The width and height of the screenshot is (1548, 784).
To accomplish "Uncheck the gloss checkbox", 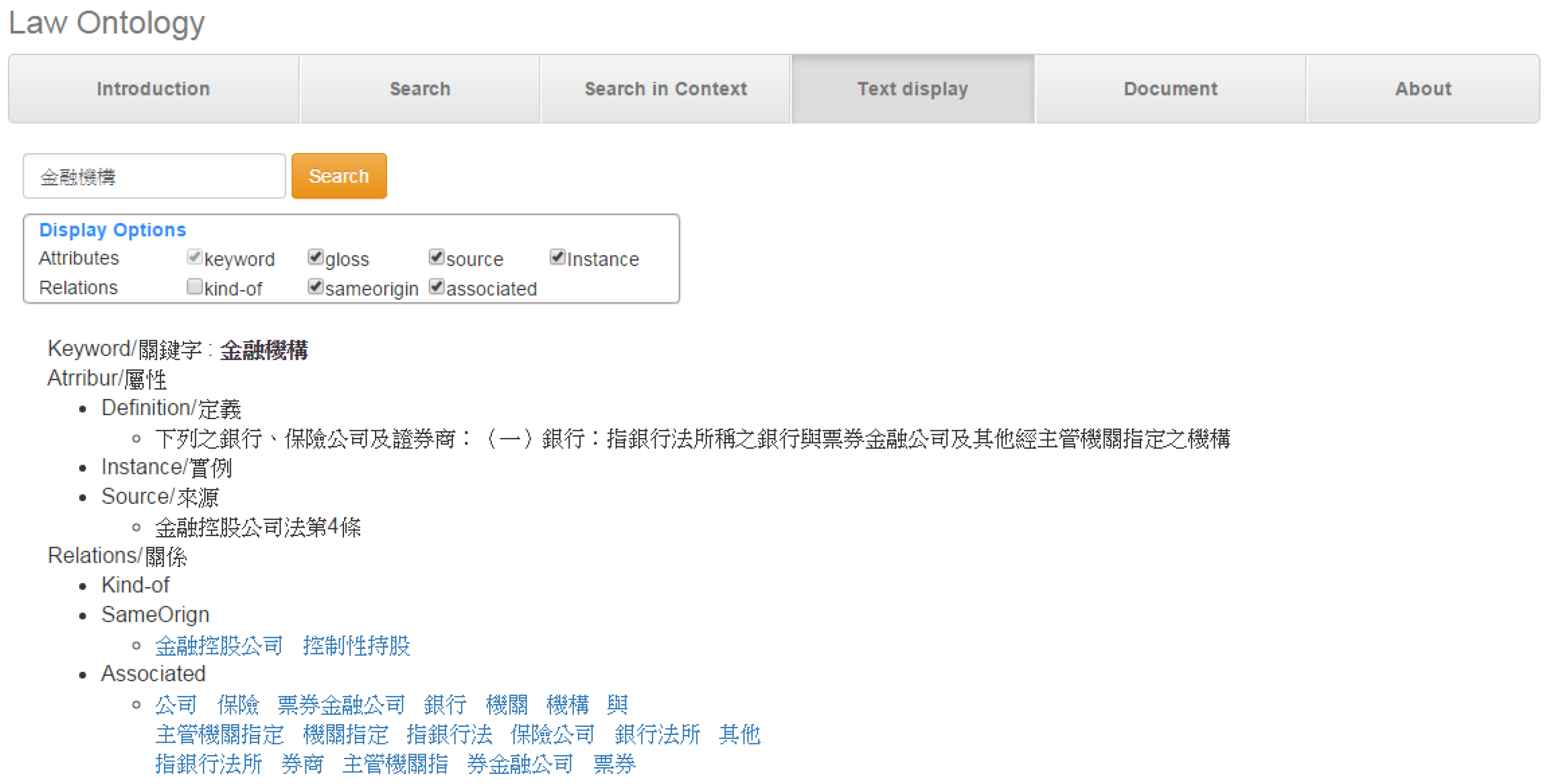I will [315, 257].
